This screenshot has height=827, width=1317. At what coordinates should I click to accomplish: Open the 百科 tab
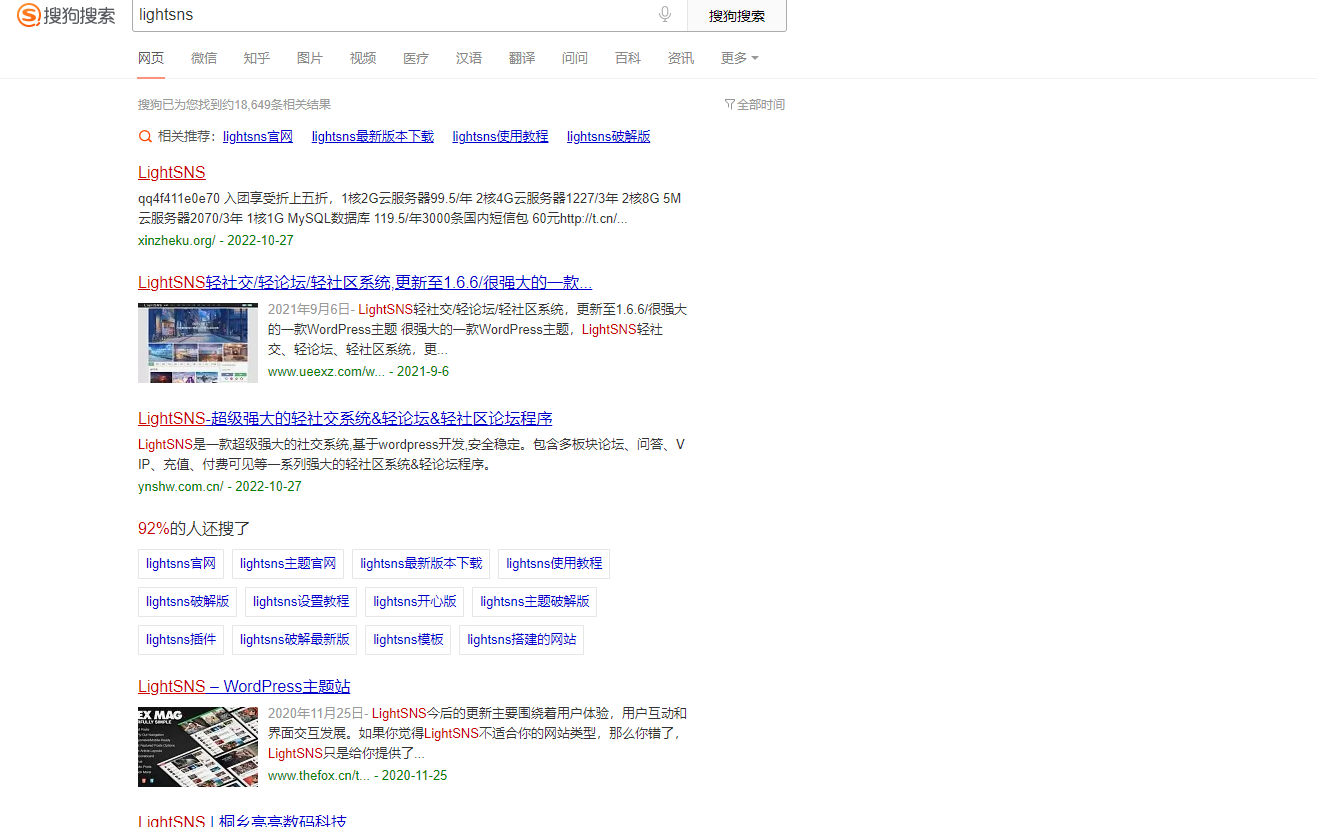[628, 58]
